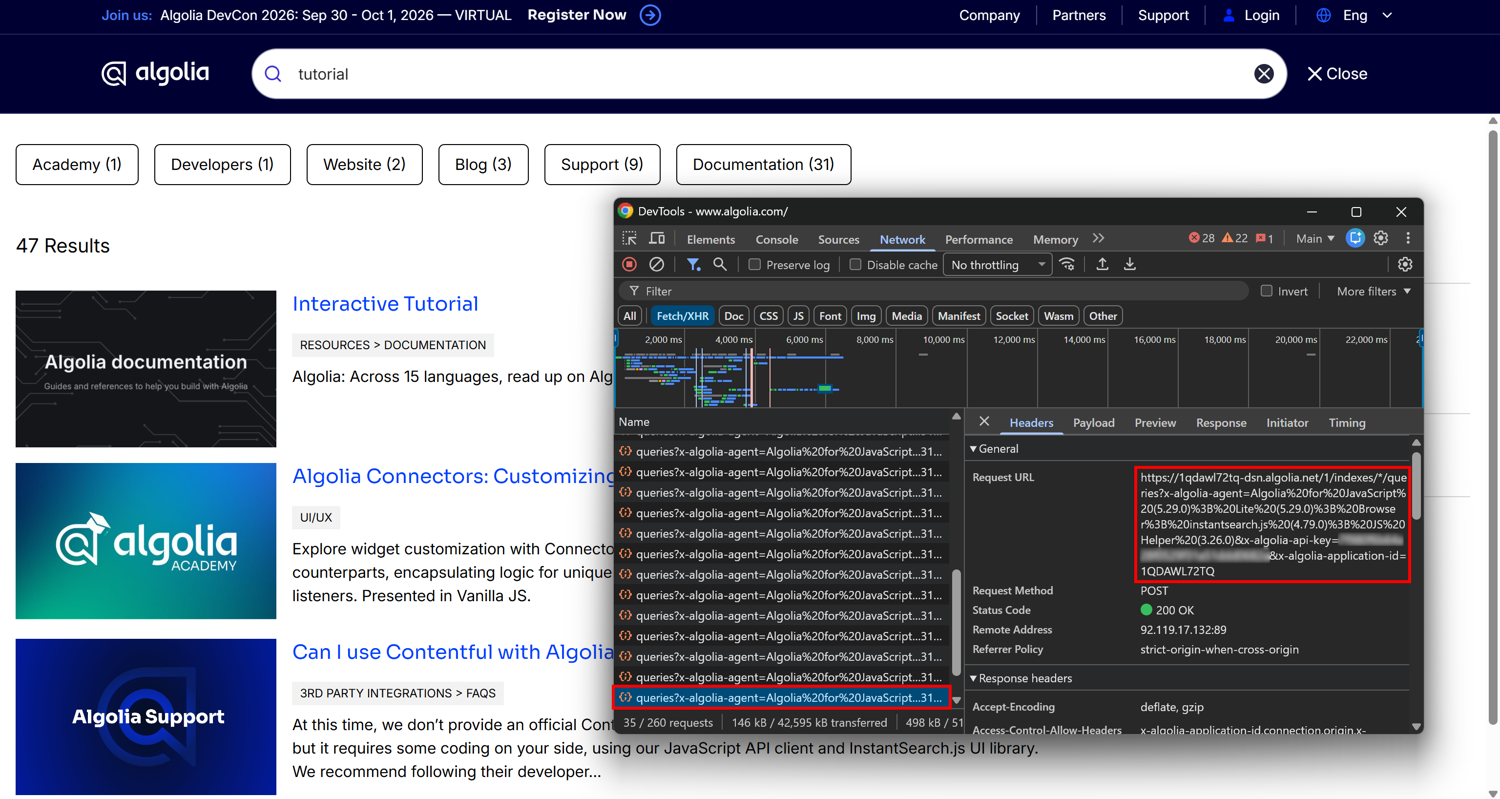Image resolution: width=1500 pixels, height=799 pixels.
Task: Close the request details pane X
Action: (984, 422)
